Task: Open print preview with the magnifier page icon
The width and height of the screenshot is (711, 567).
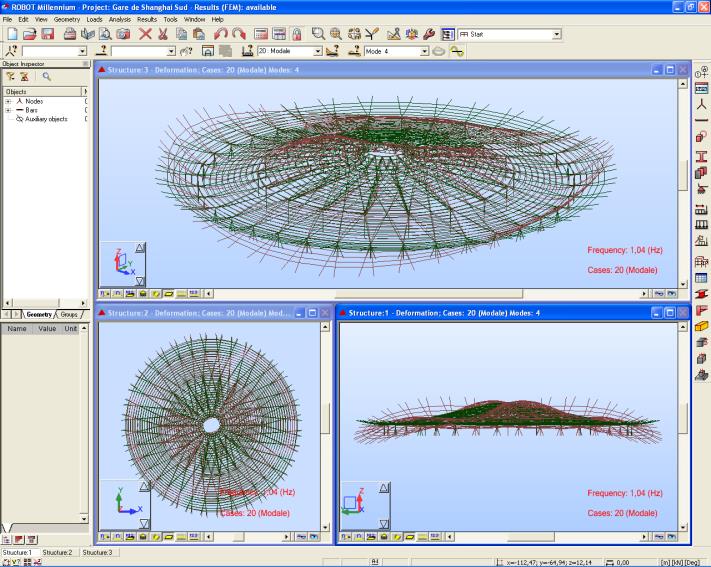Action: pos(105,34)
